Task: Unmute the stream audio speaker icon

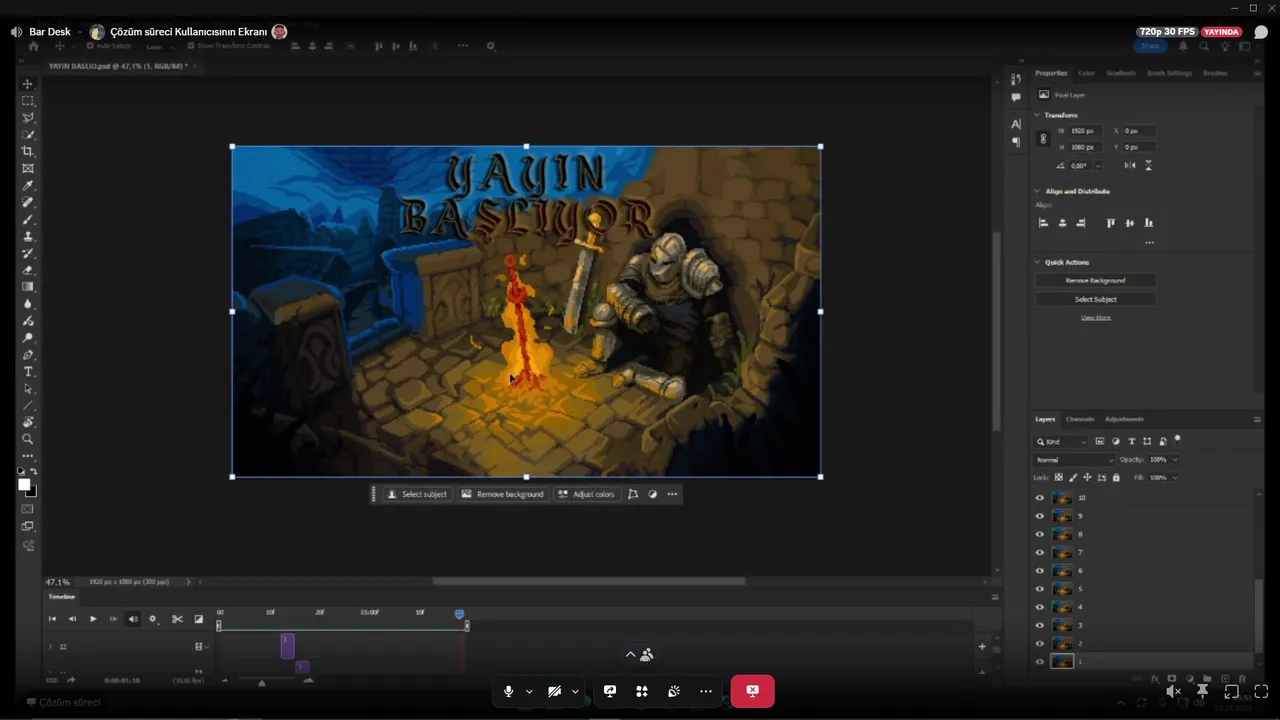Action: click(x=1174, y=691)
